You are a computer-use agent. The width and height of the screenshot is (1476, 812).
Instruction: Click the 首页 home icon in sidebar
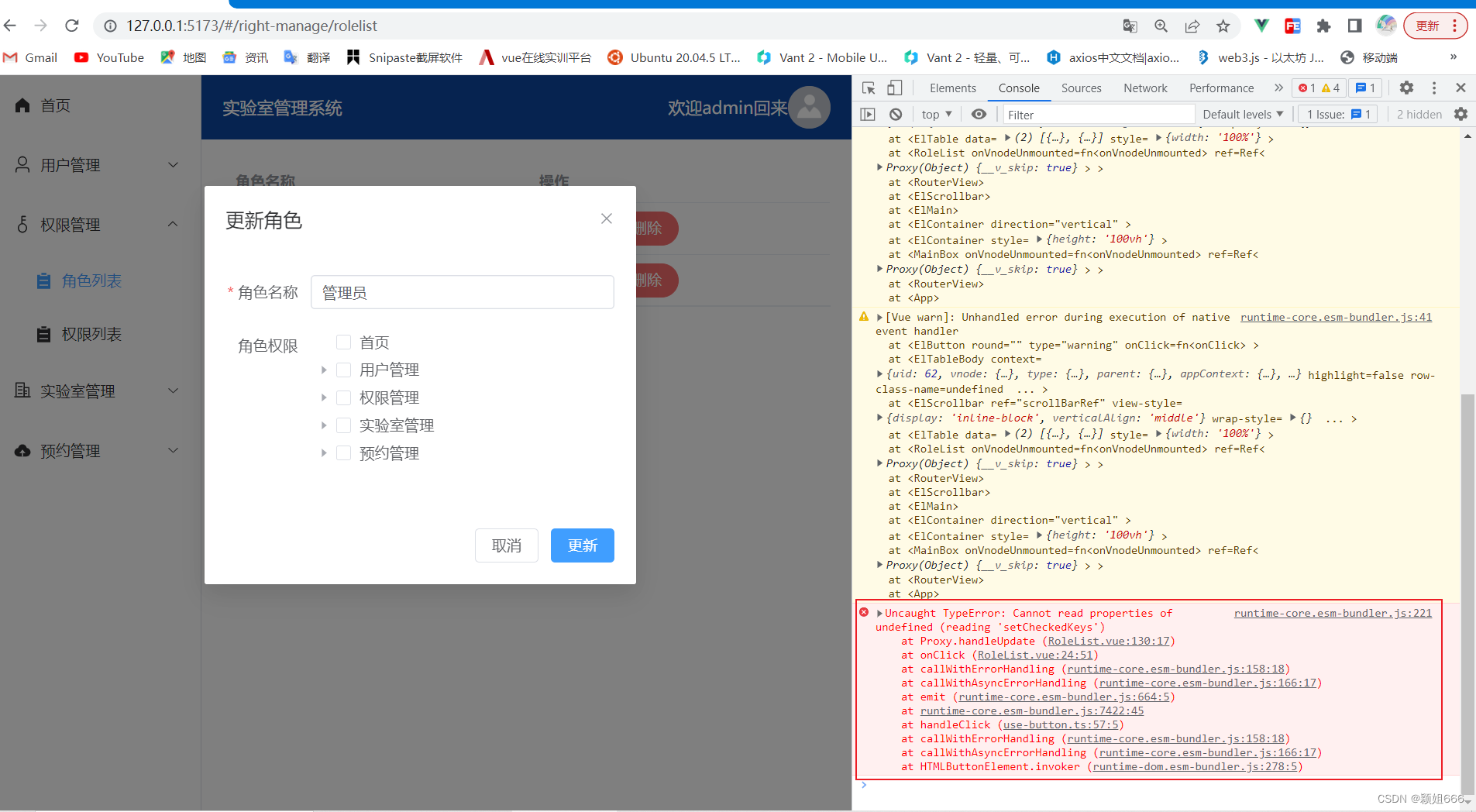click(x=22, y=105)
